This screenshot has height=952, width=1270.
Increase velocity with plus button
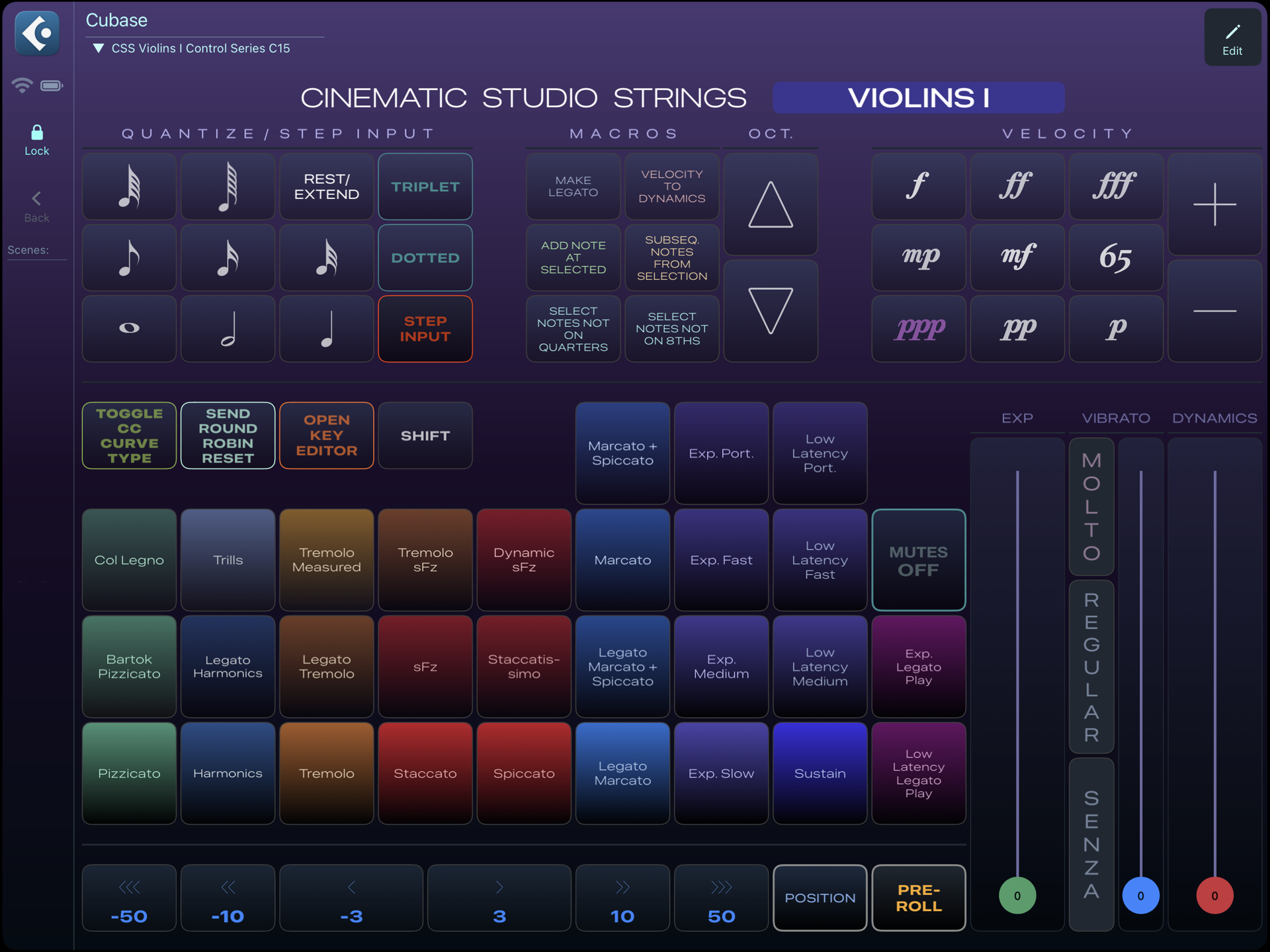point(1214,204)
